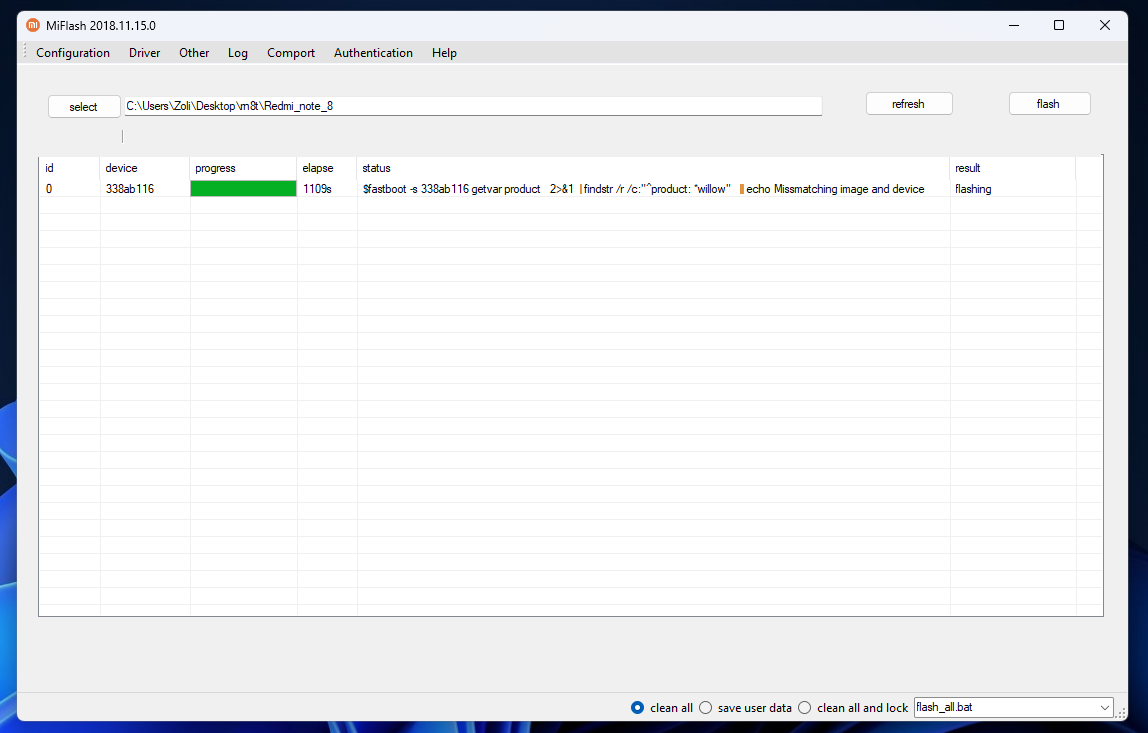
Task: Expand the flash_all.bat script dropdown
Action: [1105, 707]
